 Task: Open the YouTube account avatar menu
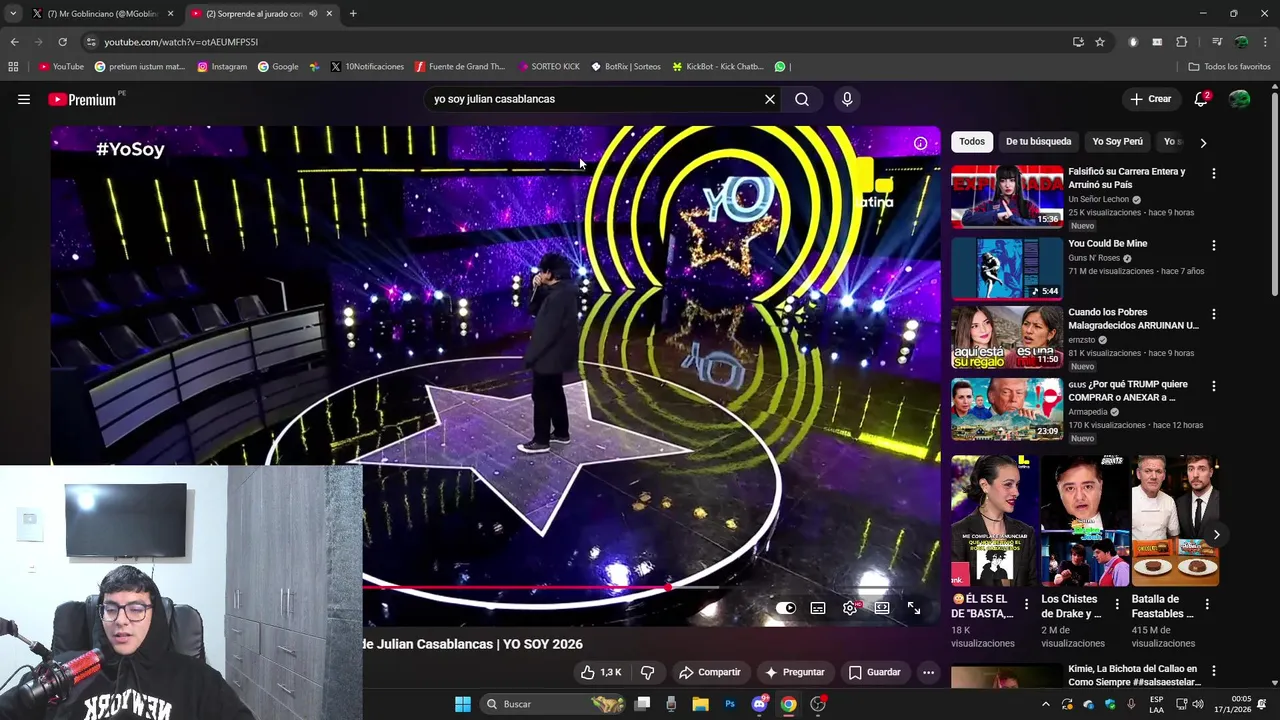pos(1240,99)
